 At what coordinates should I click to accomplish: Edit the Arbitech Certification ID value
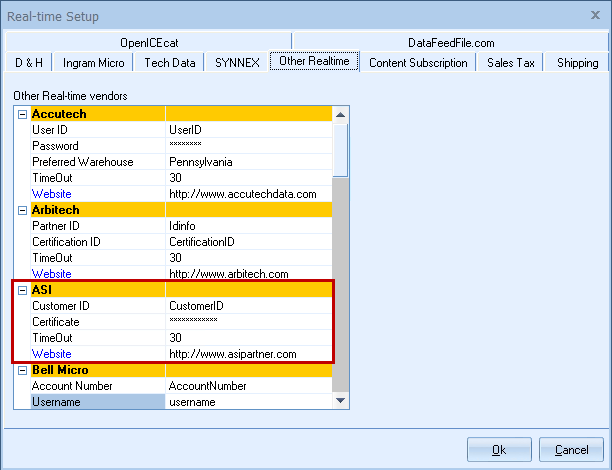(x=249, y=242)
